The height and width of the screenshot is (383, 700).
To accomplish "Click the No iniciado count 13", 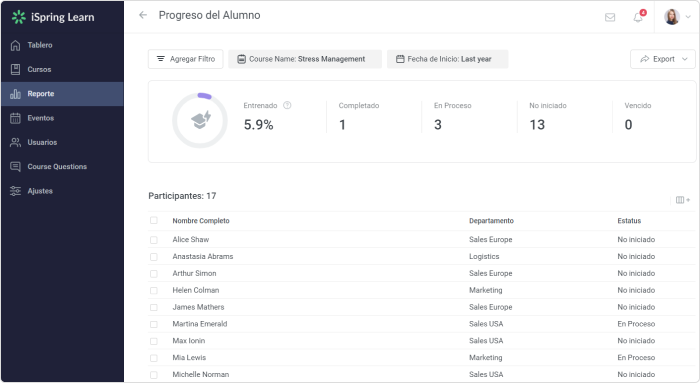I will (537, 125).
